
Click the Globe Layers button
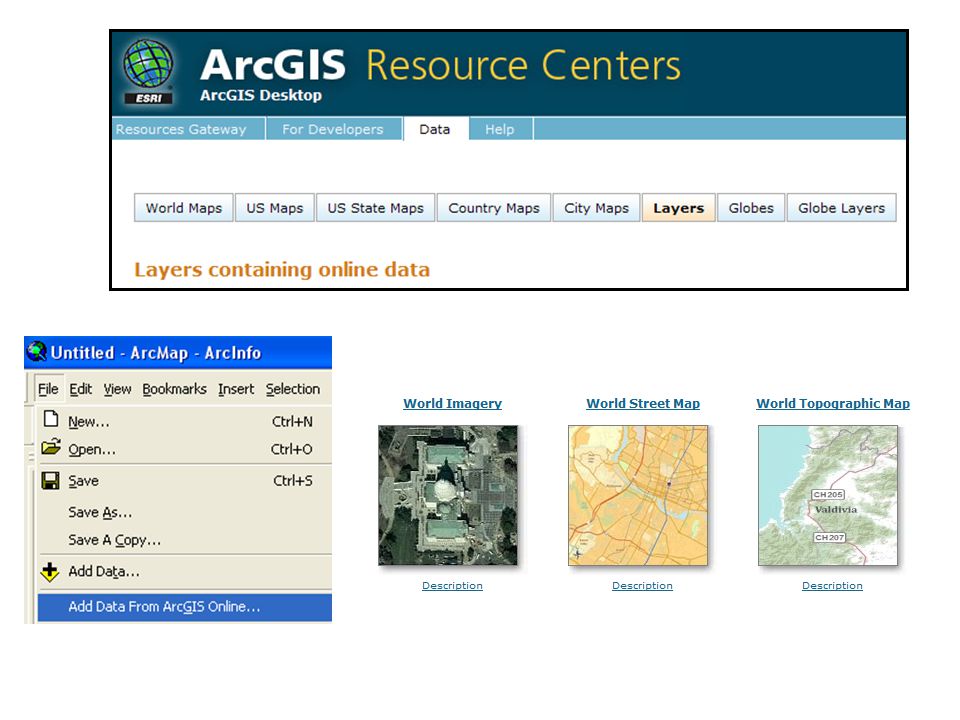pos(841,208)
